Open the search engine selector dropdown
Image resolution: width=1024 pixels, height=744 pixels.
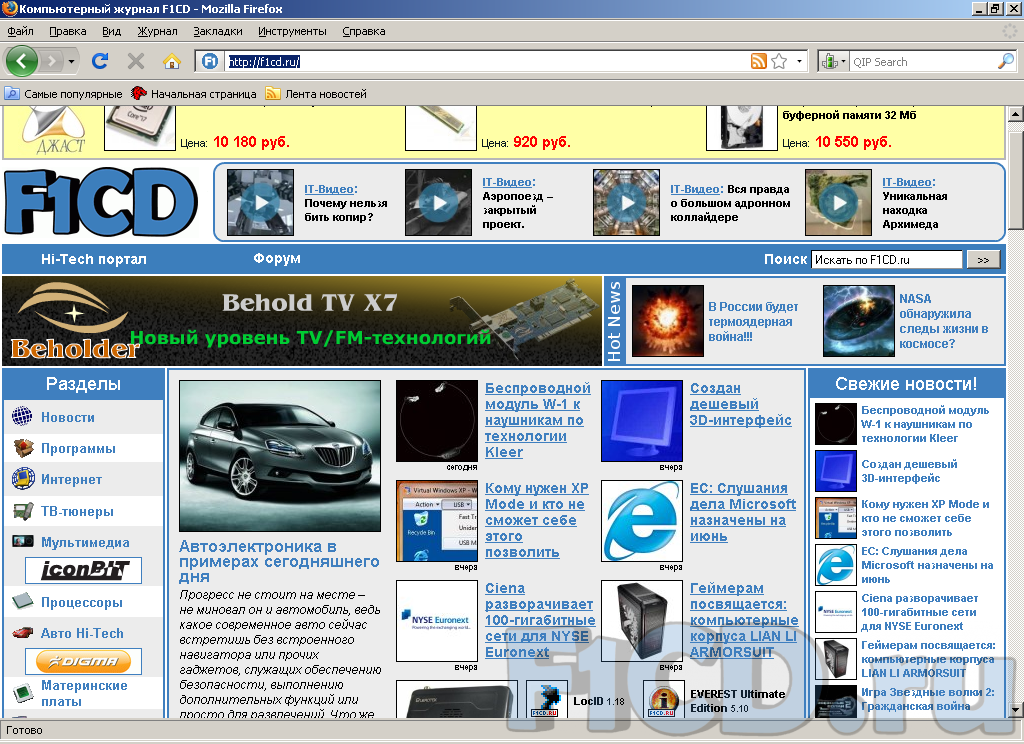pos(833,61)
